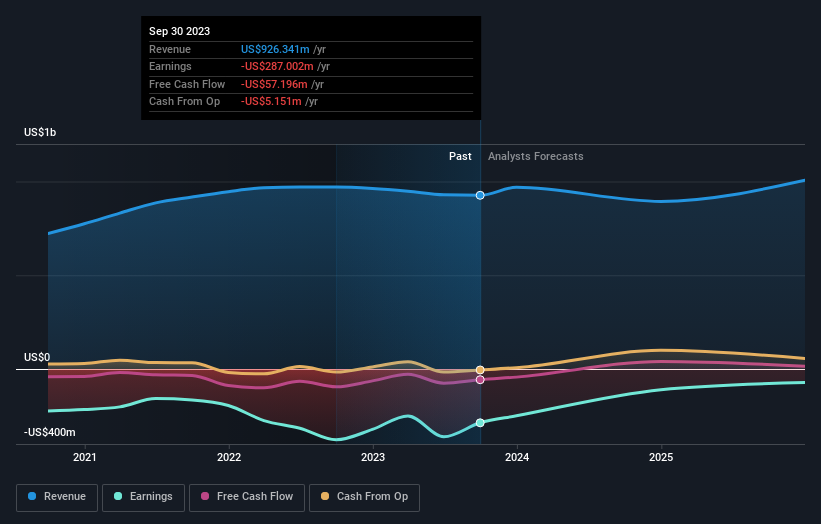Click the pink Free Cash Flow data point
Screen dimensions: 821x524
coord(480,380)
